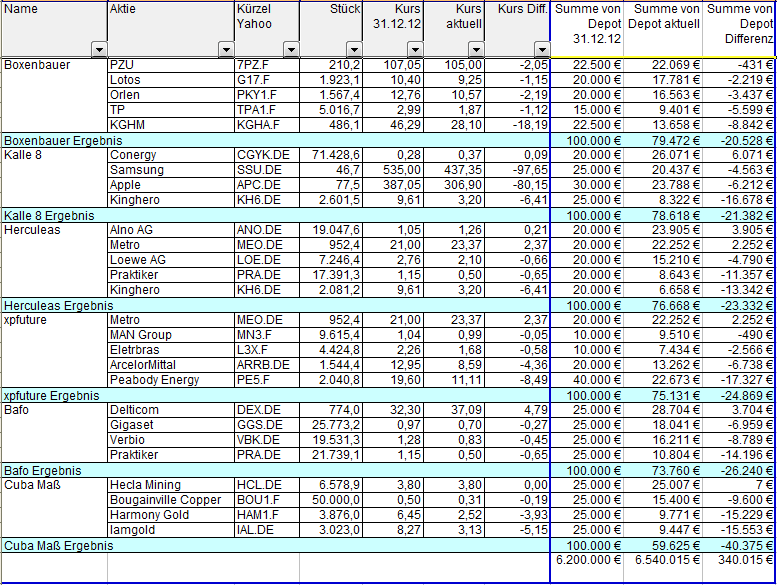
Task: Select the Harmony Gold stock cell
Action: [x=171, y=515]
